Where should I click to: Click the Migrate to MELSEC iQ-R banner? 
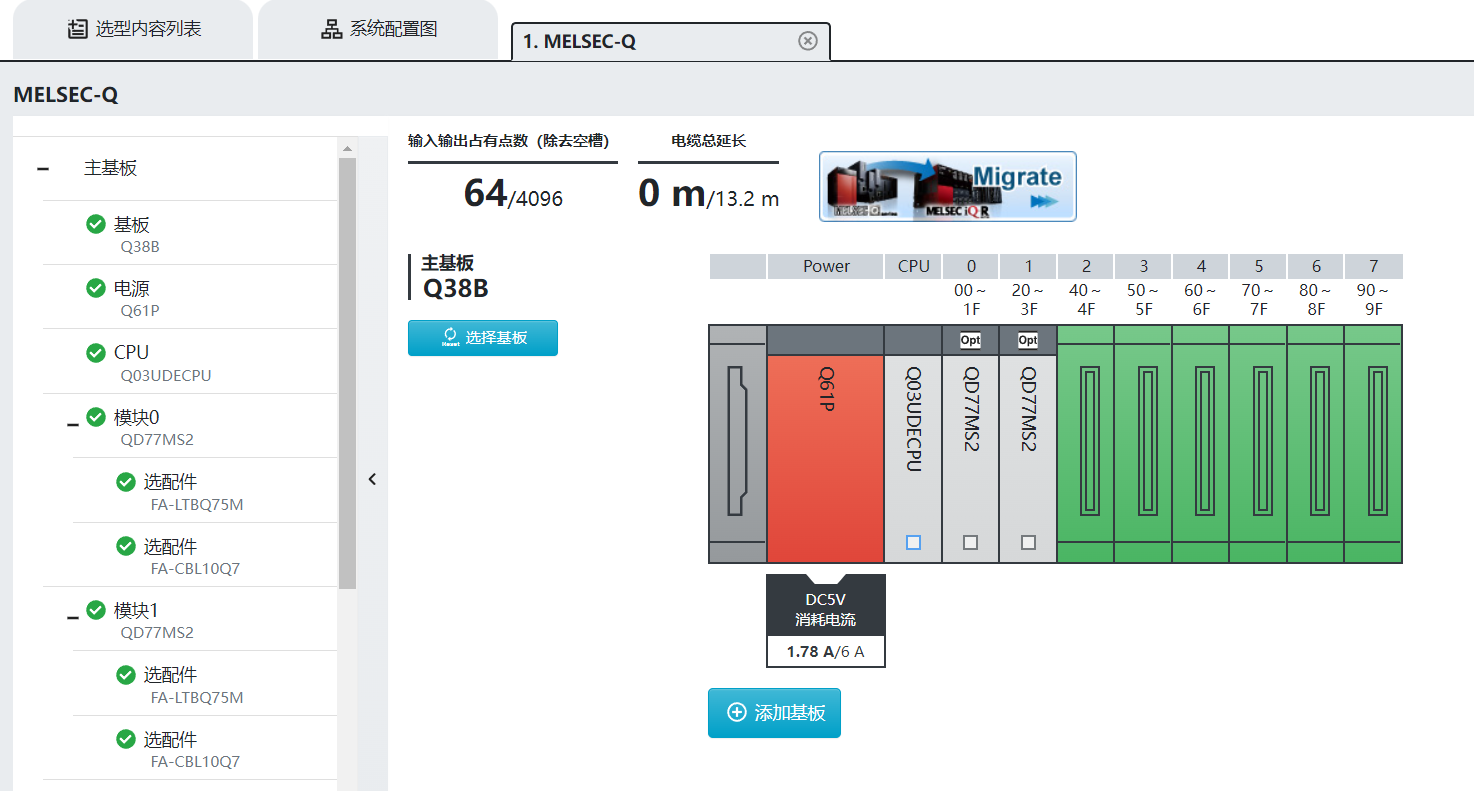947,186
